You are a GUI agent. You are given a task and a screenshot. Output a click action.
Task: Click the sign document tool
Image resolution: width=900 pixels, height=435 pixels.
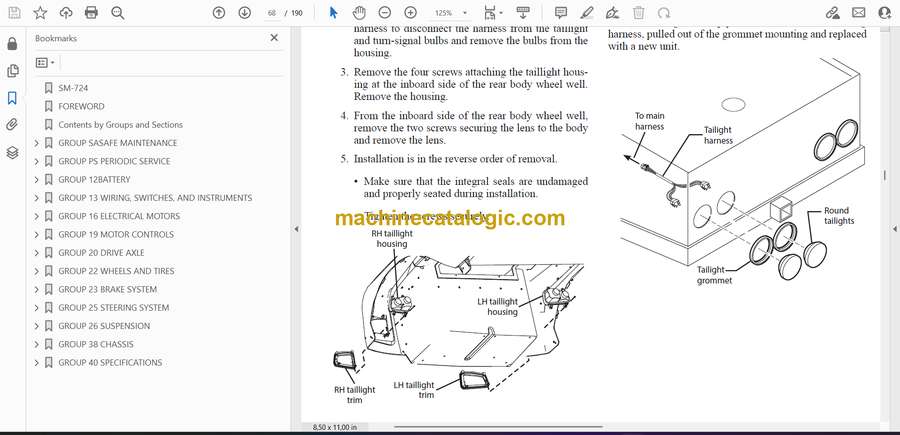[612, 13]
